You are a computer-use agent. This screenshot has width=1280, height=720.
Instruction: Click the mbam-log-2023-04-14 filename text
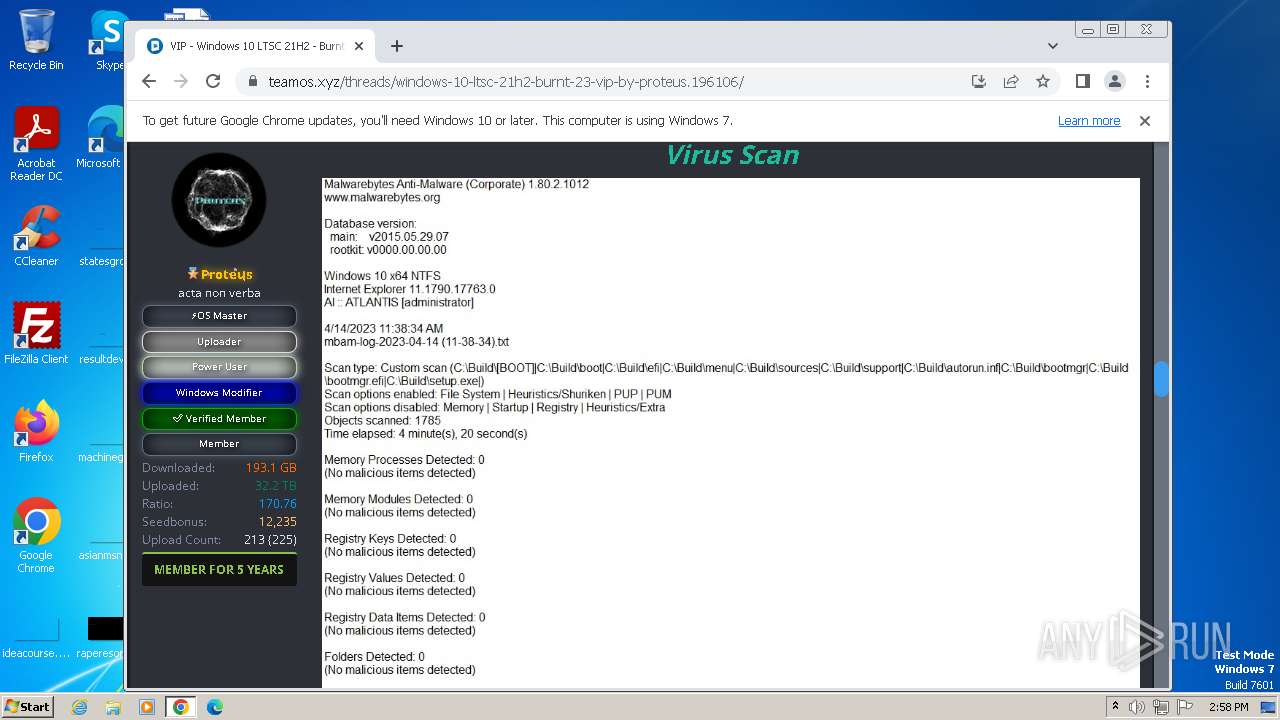click(417, 342)
